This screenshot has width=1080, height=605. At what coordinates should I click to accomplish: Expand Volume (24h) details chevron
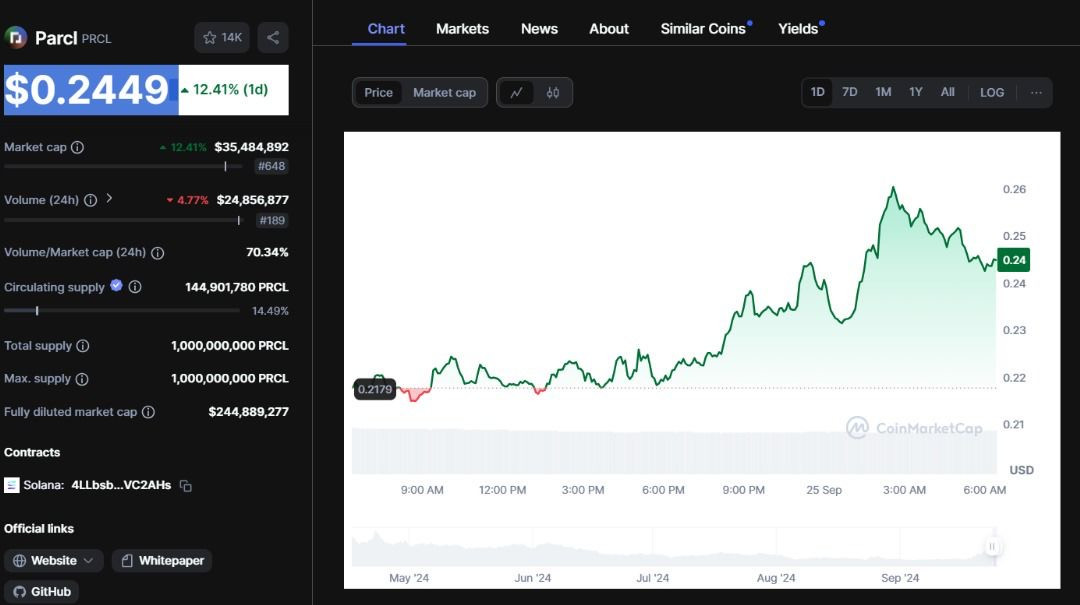coord(109,199)
